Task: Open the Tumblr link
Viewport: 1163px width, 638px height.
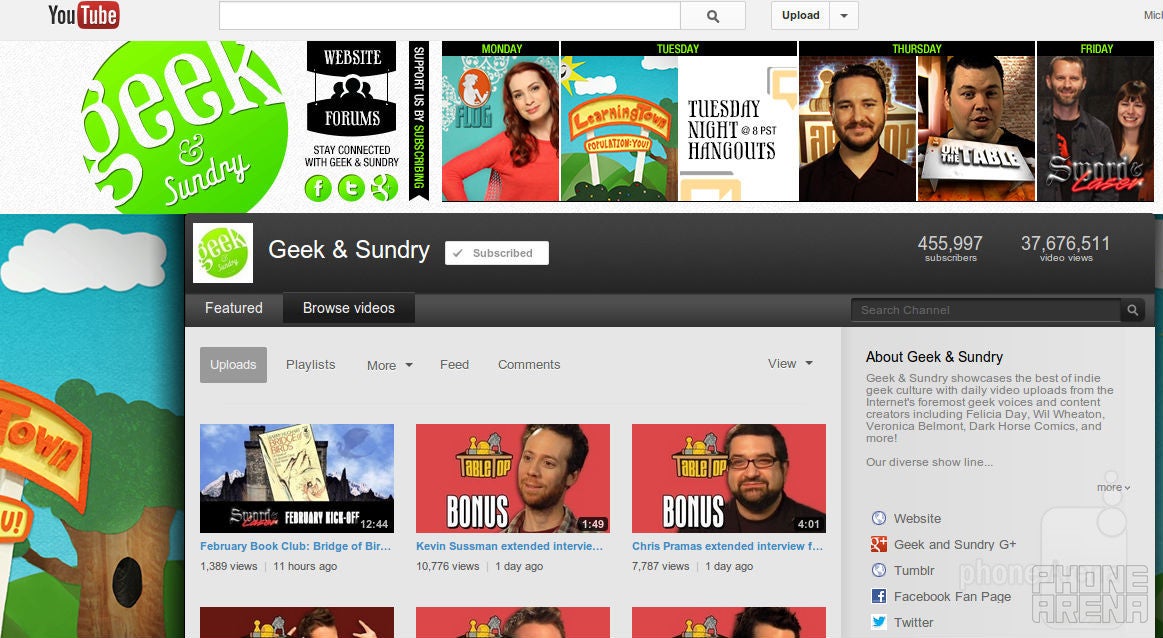Action: 914,570
